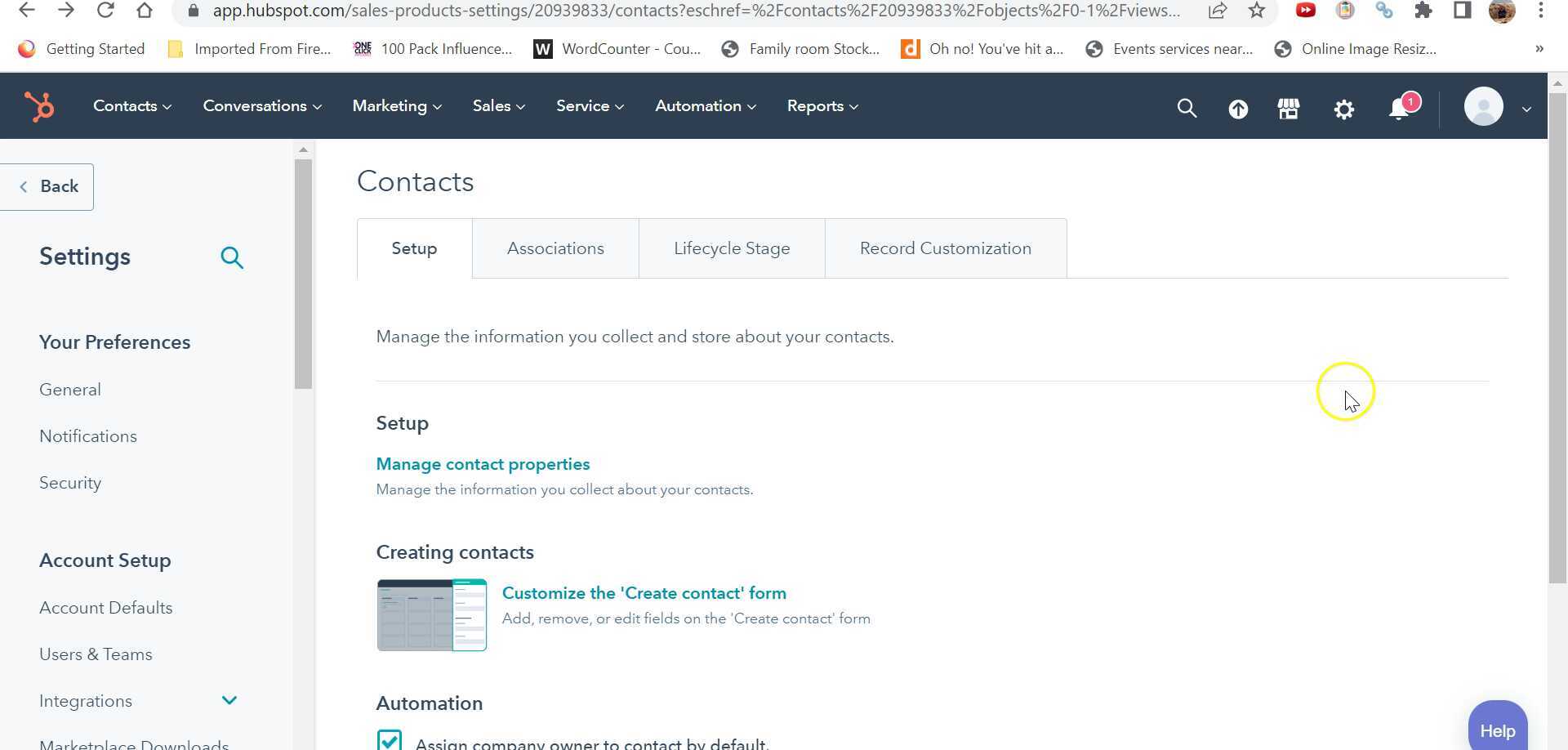Switch to the Associations tab
The image size is (1568, 750).
point(555,248)
